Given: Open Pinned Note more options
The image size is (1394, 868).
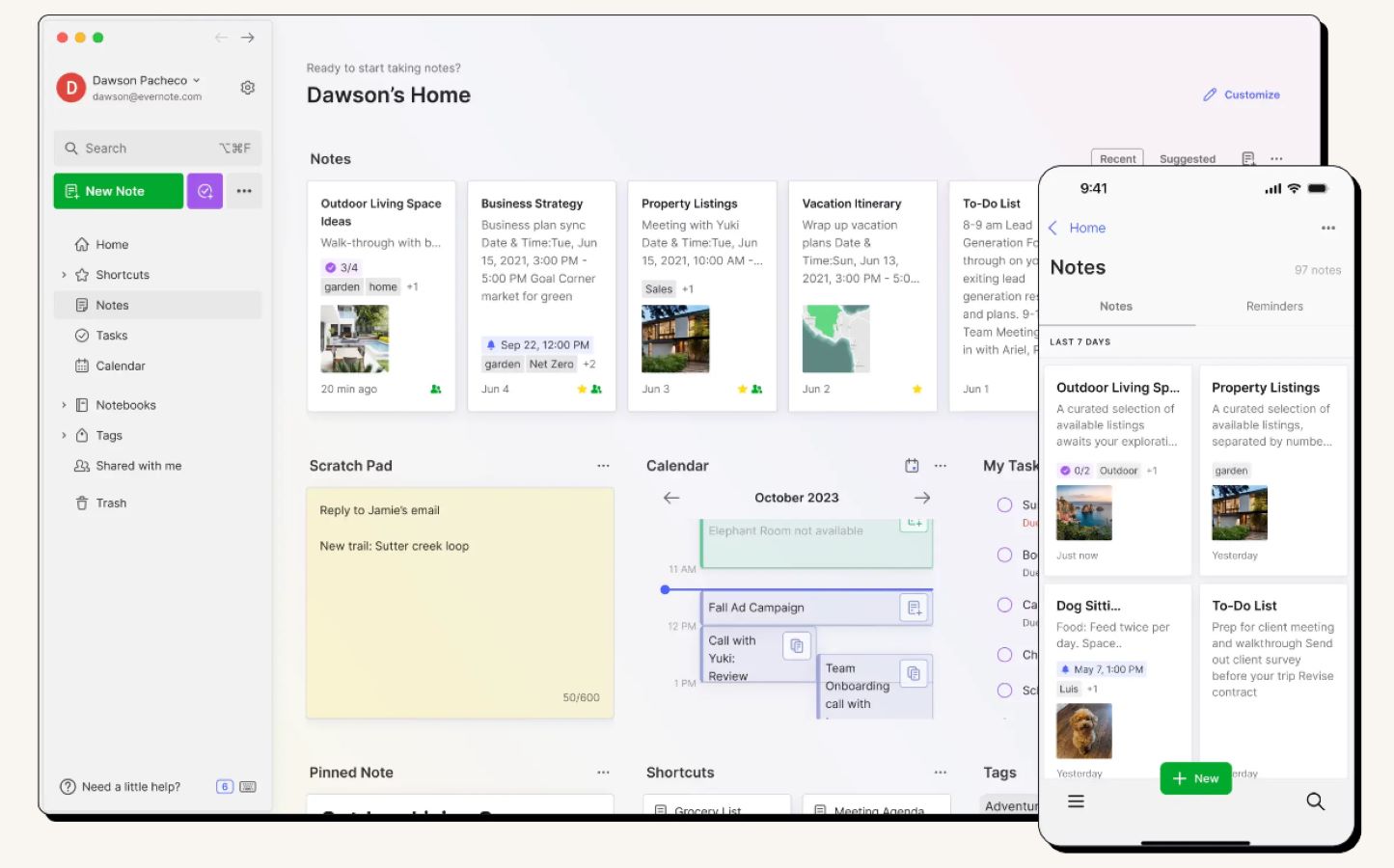Looking at the screenshot, I should point(603,773).
